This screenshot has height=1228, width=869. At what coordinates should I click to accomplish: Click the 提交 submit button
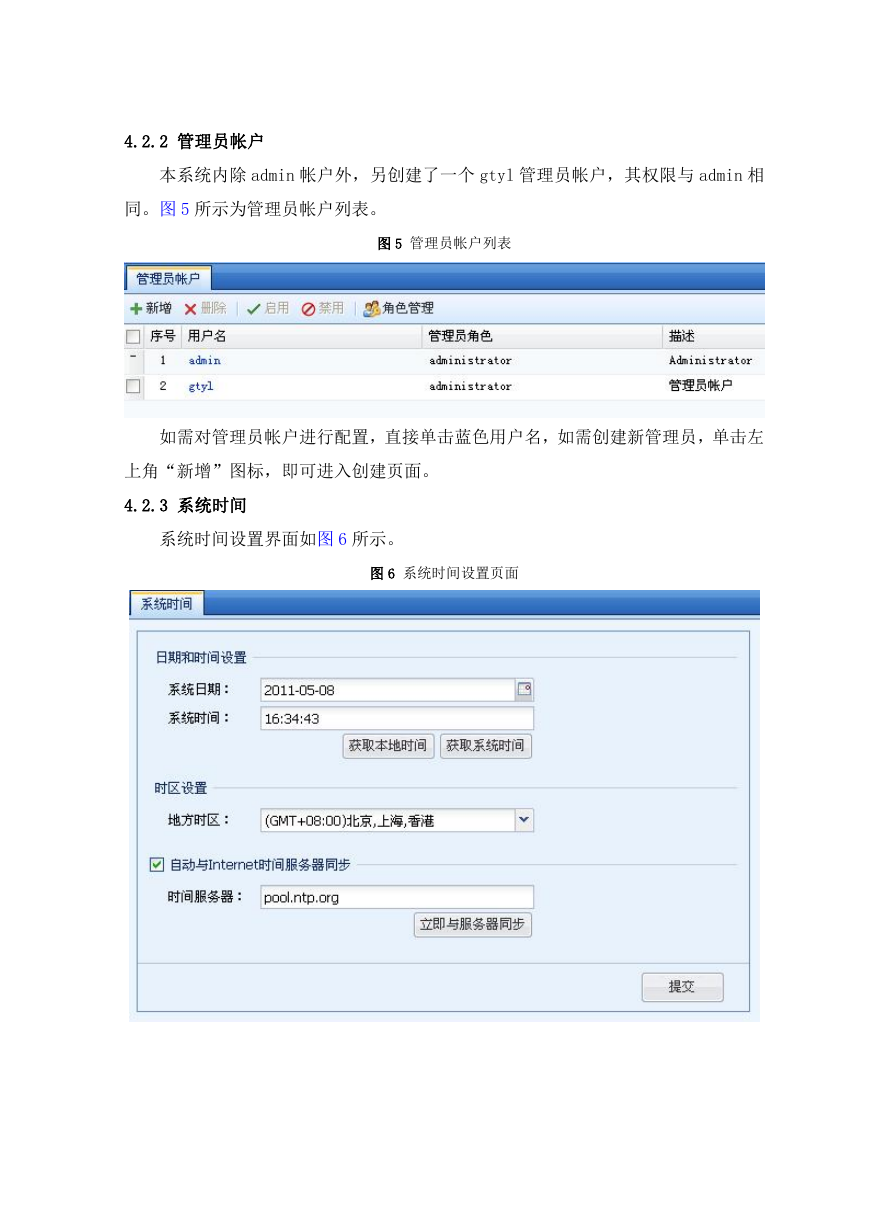[x=682, y=987]
